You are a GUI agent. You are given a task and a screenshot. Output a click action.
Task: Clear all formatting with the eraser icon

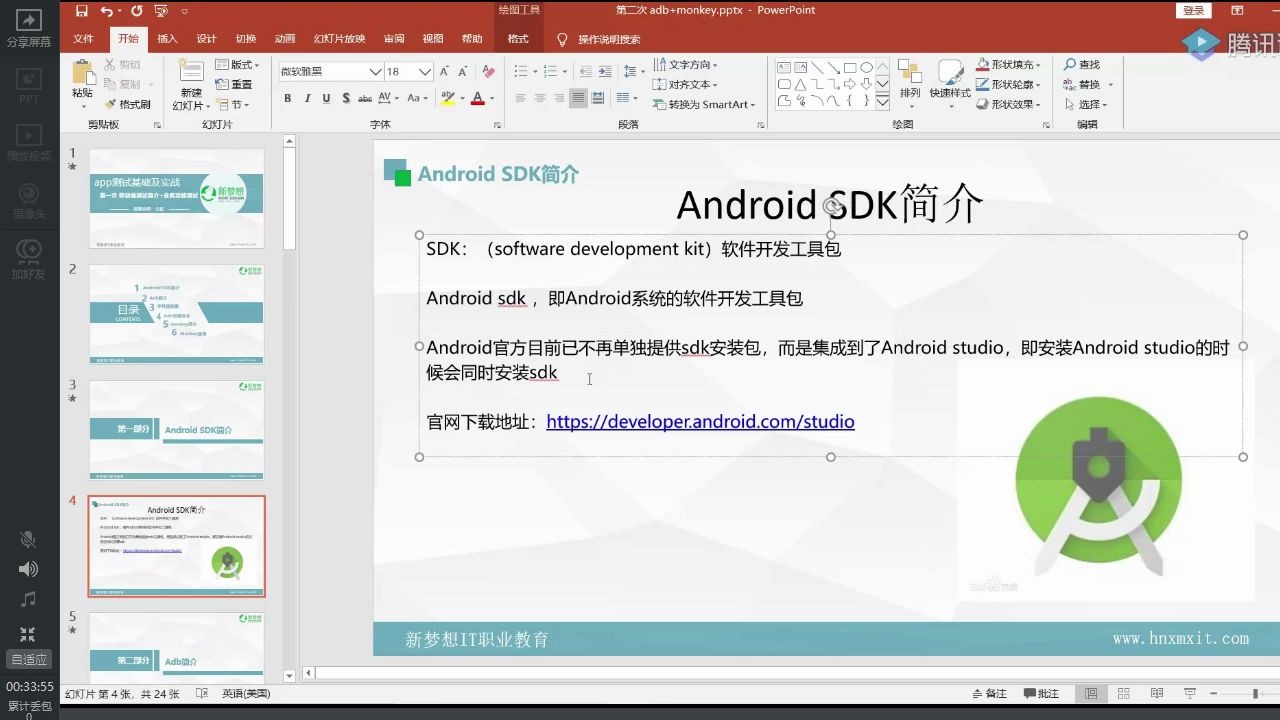coord(488,72)
